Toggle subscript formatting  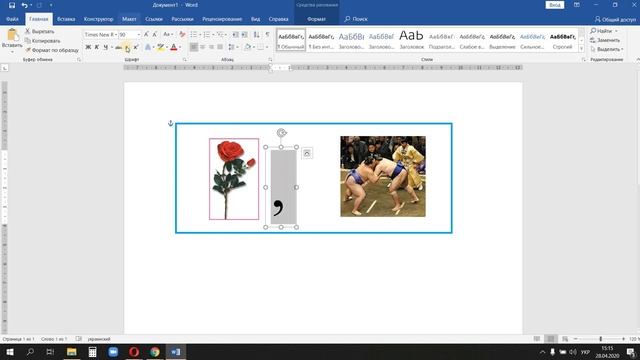127,47
